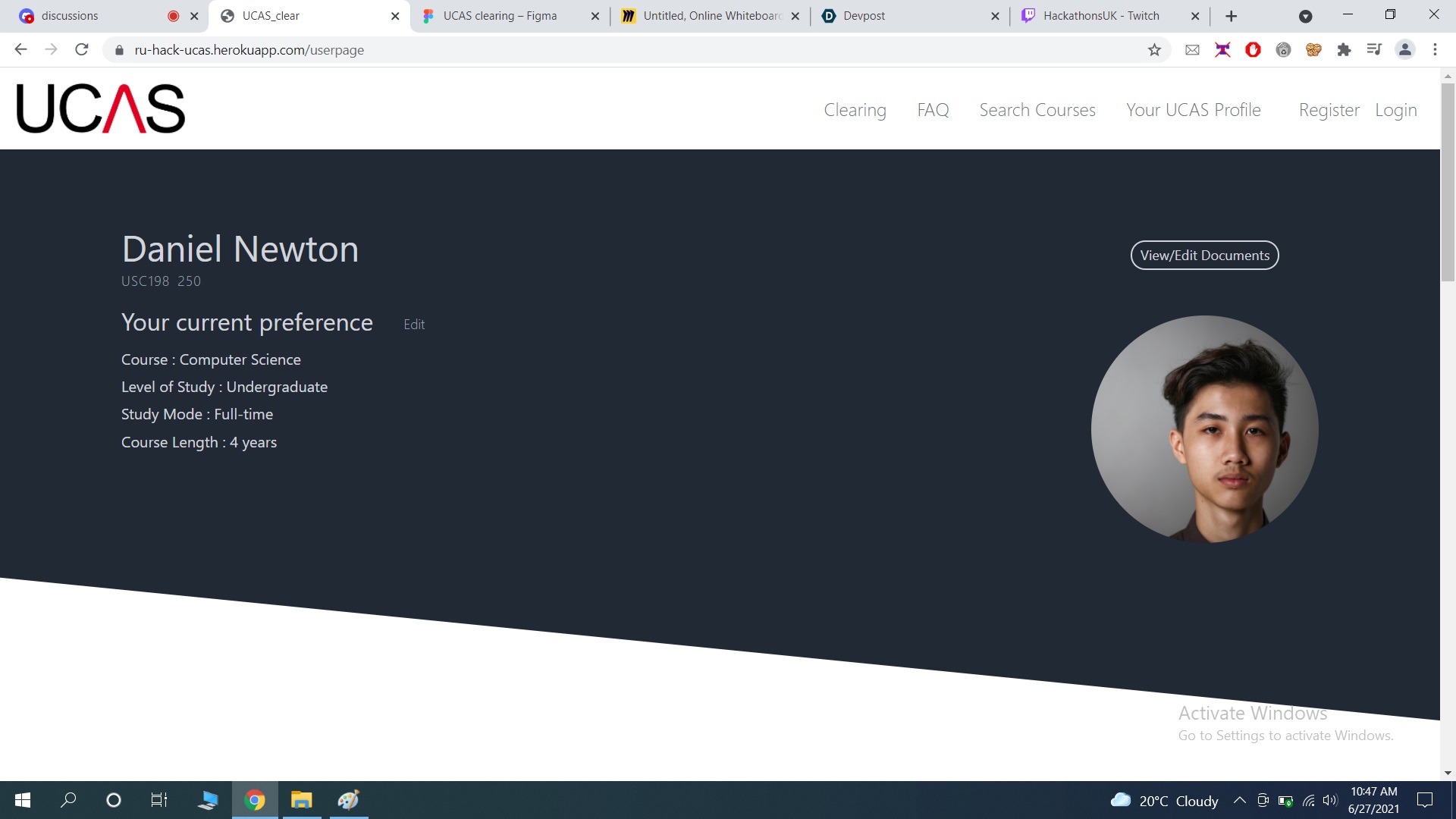Click Daniel Newton's profile photo
The height and width of the screenshot is (819, 1456).
[x=1204, y=429]
